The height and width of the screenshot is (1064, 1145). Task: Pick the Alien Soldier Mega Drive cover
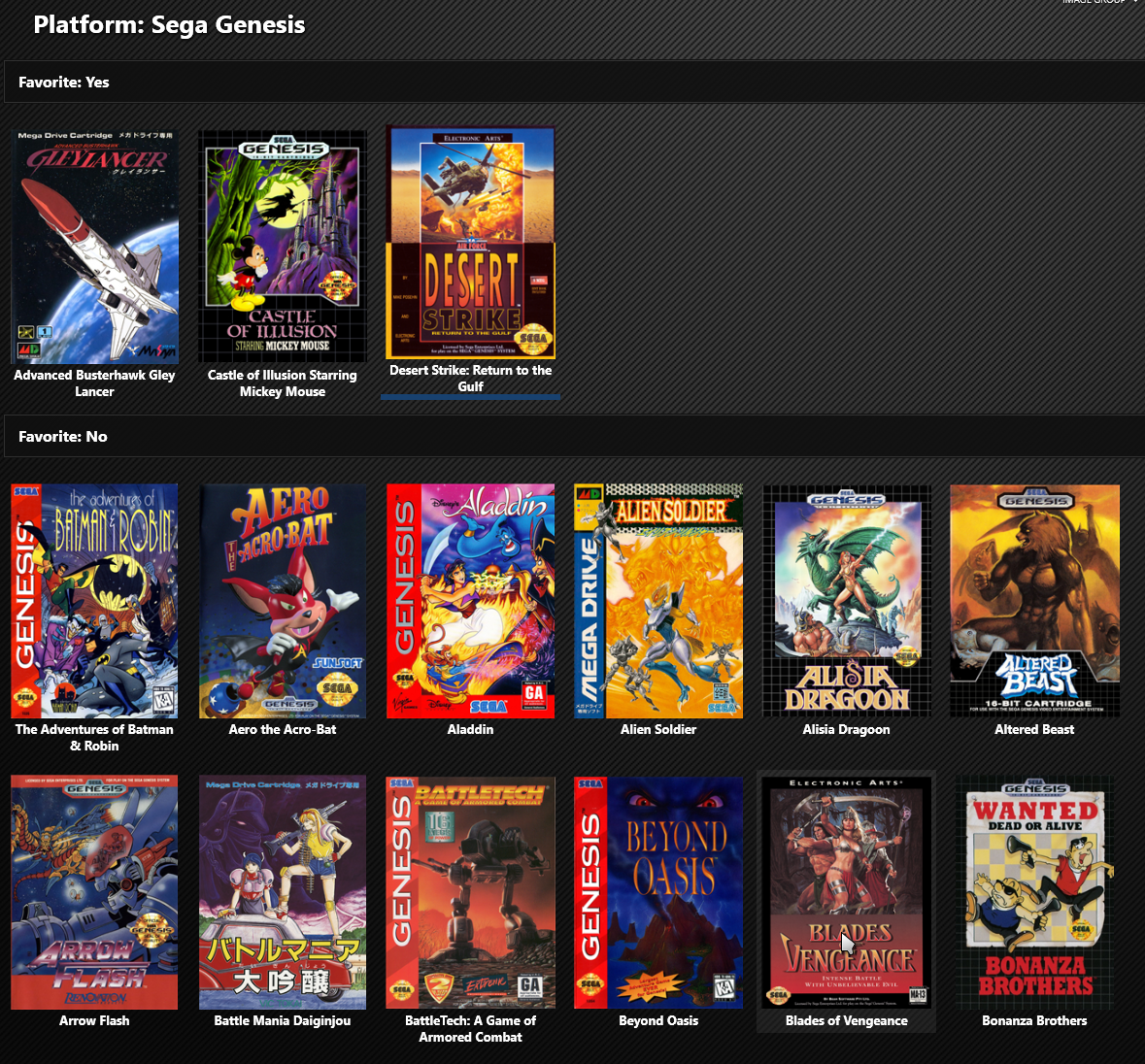658,601
